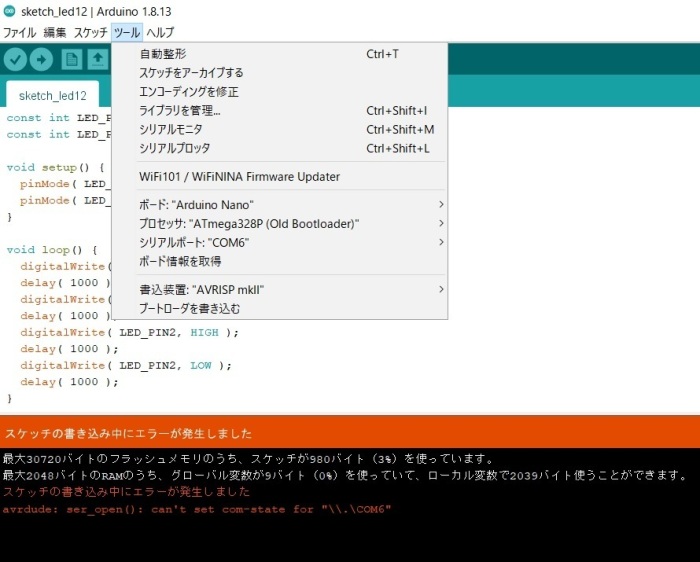The width and height of the screenshot is (700, 562).
Task: Open the 編集 menu
Action: (55, 33)
